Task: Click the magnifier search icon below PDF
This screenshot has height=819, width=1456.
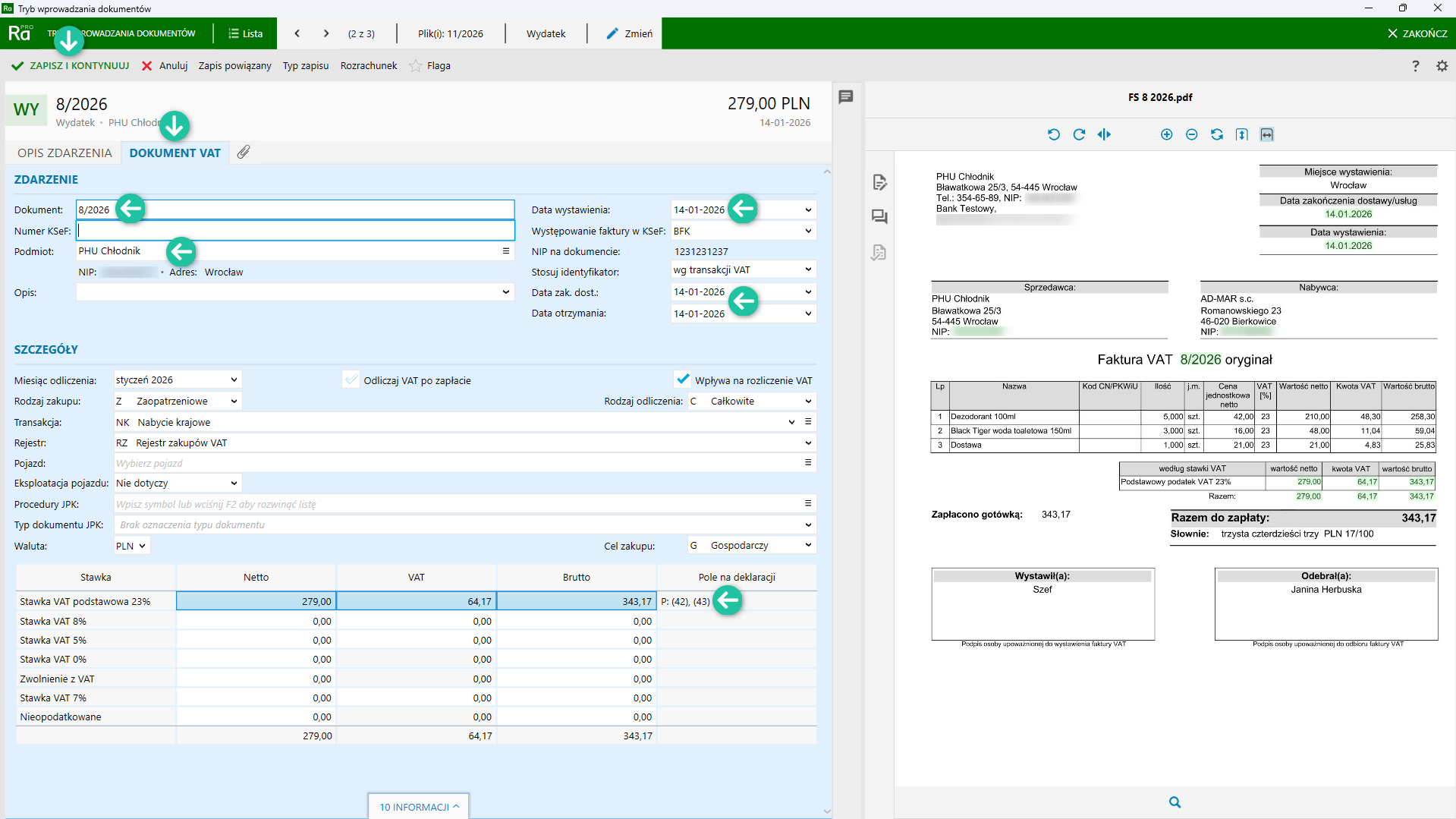Action: click(1175, 802)
